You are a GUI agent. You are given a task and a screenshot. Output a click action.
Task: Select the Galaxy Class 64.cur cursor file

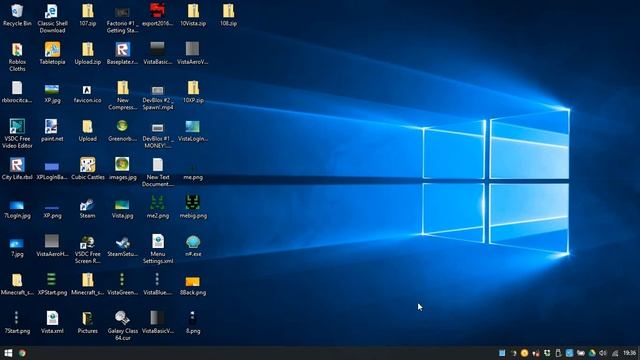point(122,326)
